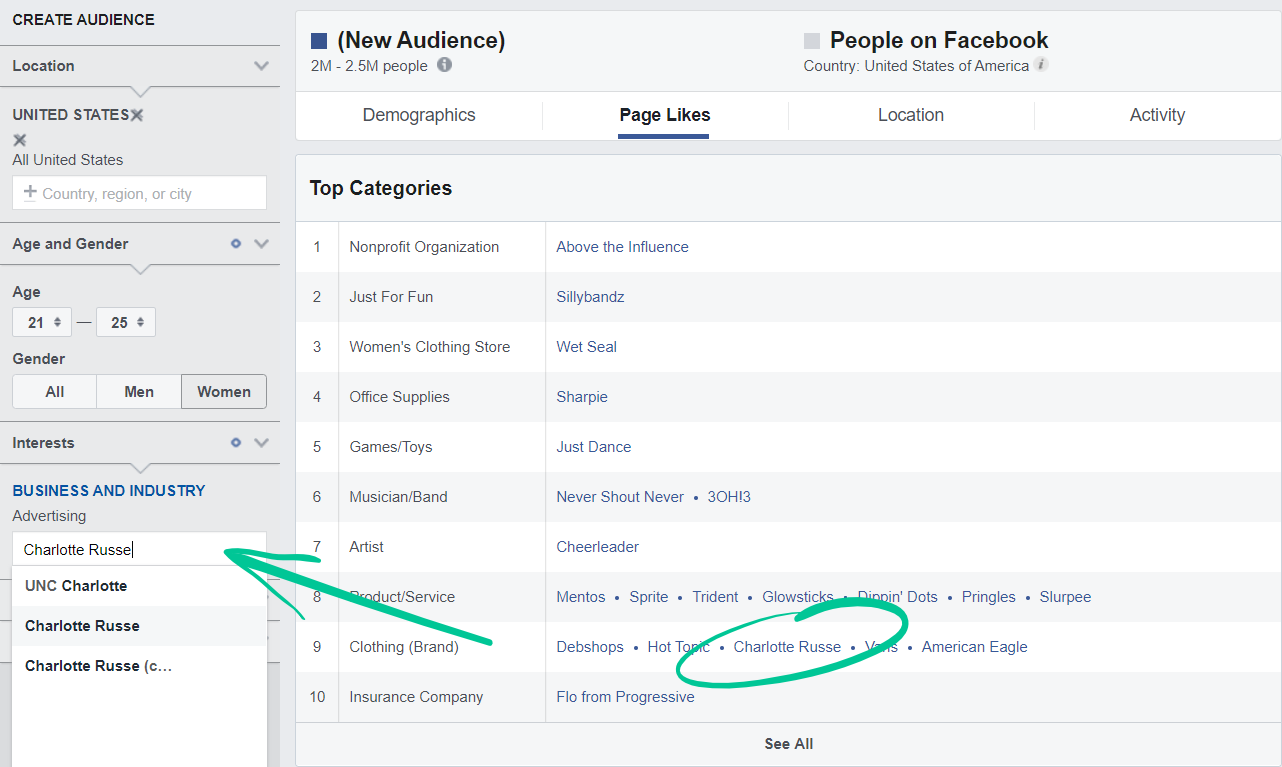
Task: Click the gray People on Facebook legend square
Action: coord(812,41)
